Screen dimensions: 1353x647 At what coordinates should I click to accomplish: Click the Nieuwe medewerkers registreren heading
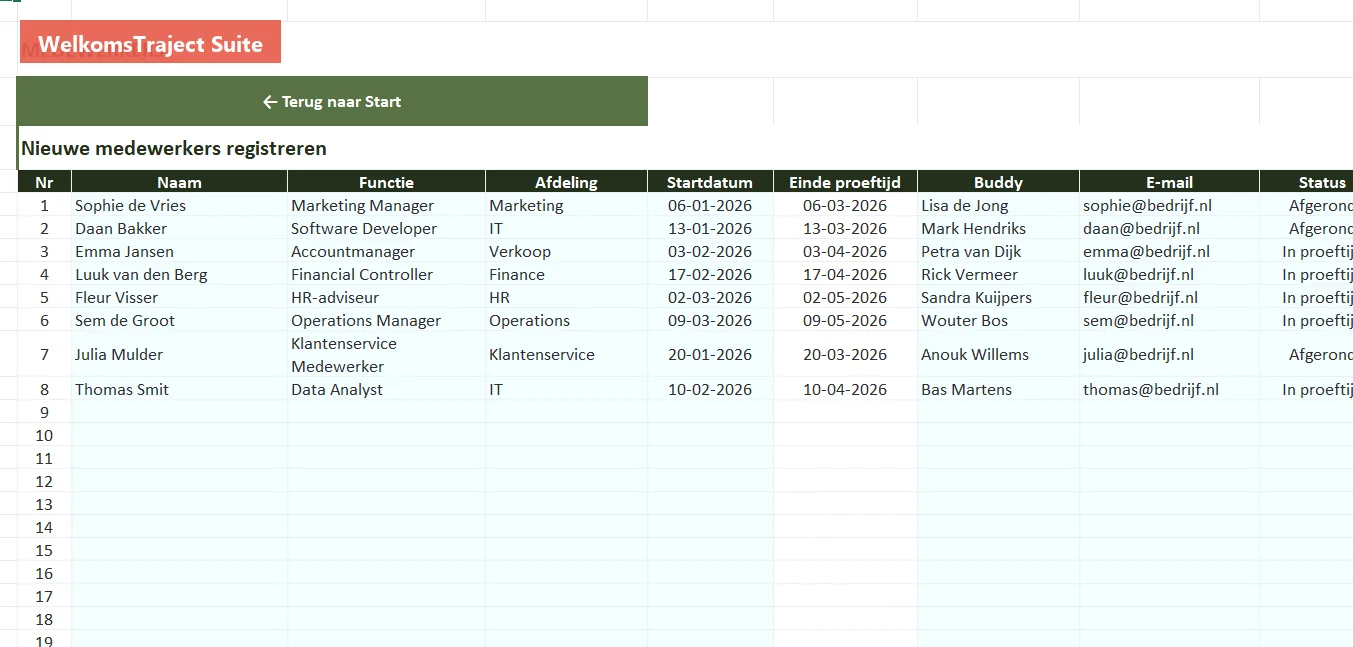coord(174,149)
